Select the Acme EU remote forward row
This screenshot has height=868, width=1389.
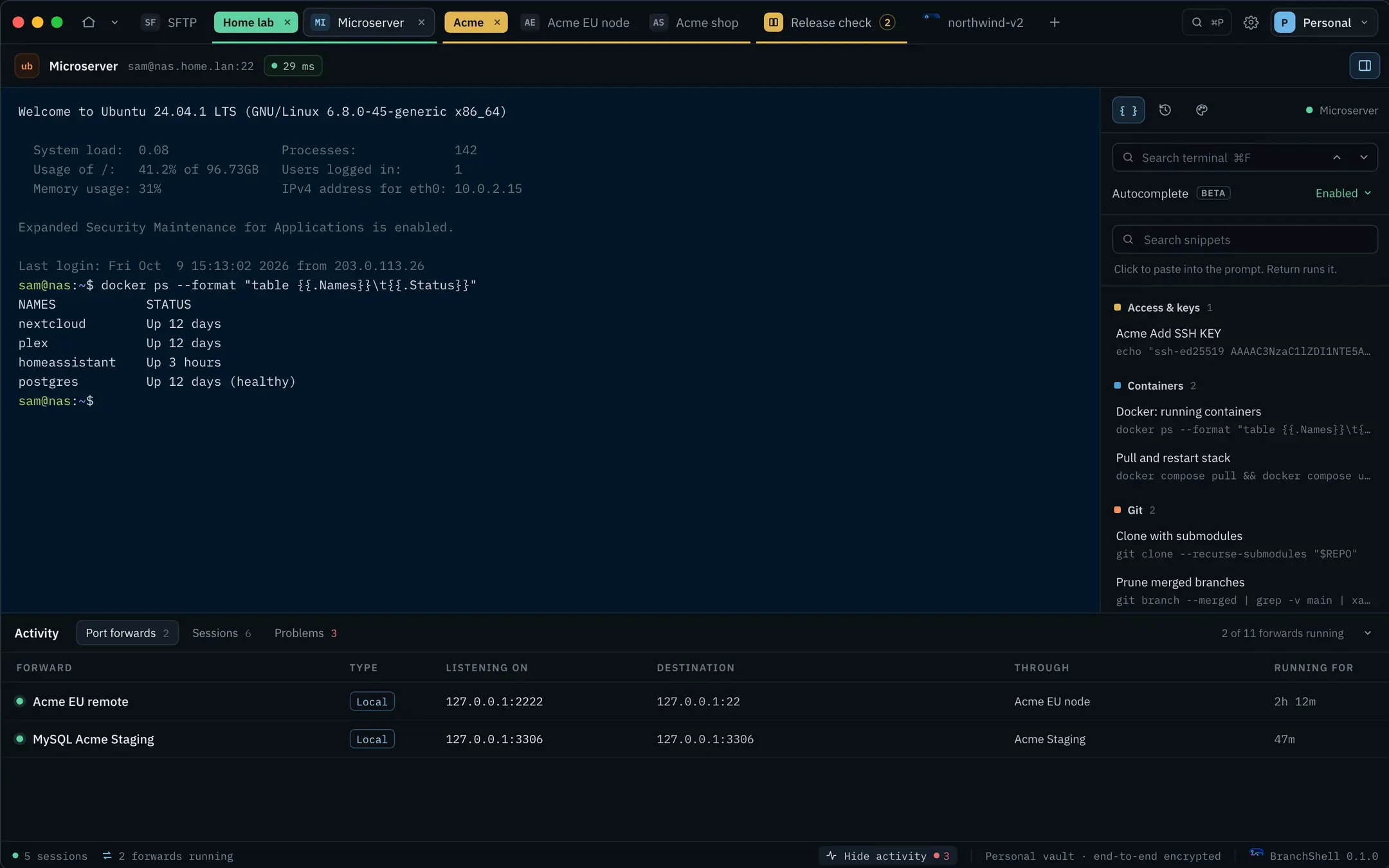694,701
